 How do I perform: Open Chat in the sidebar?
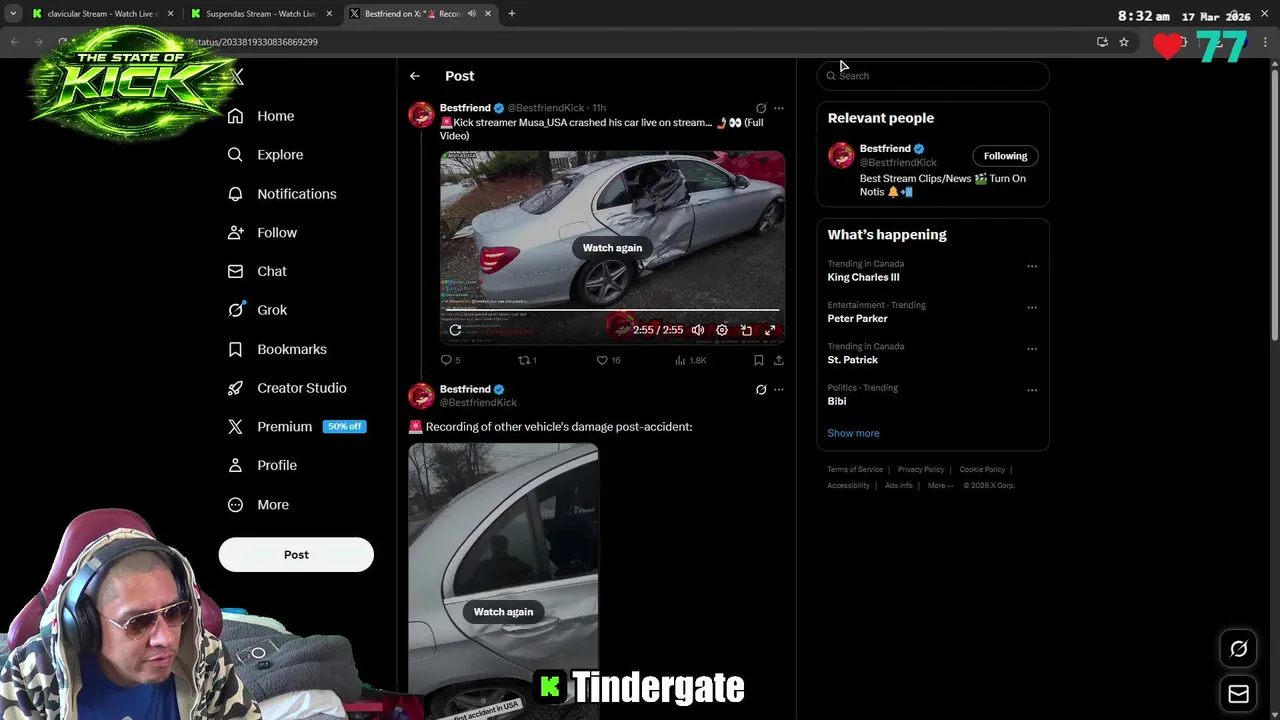point(257,271)
